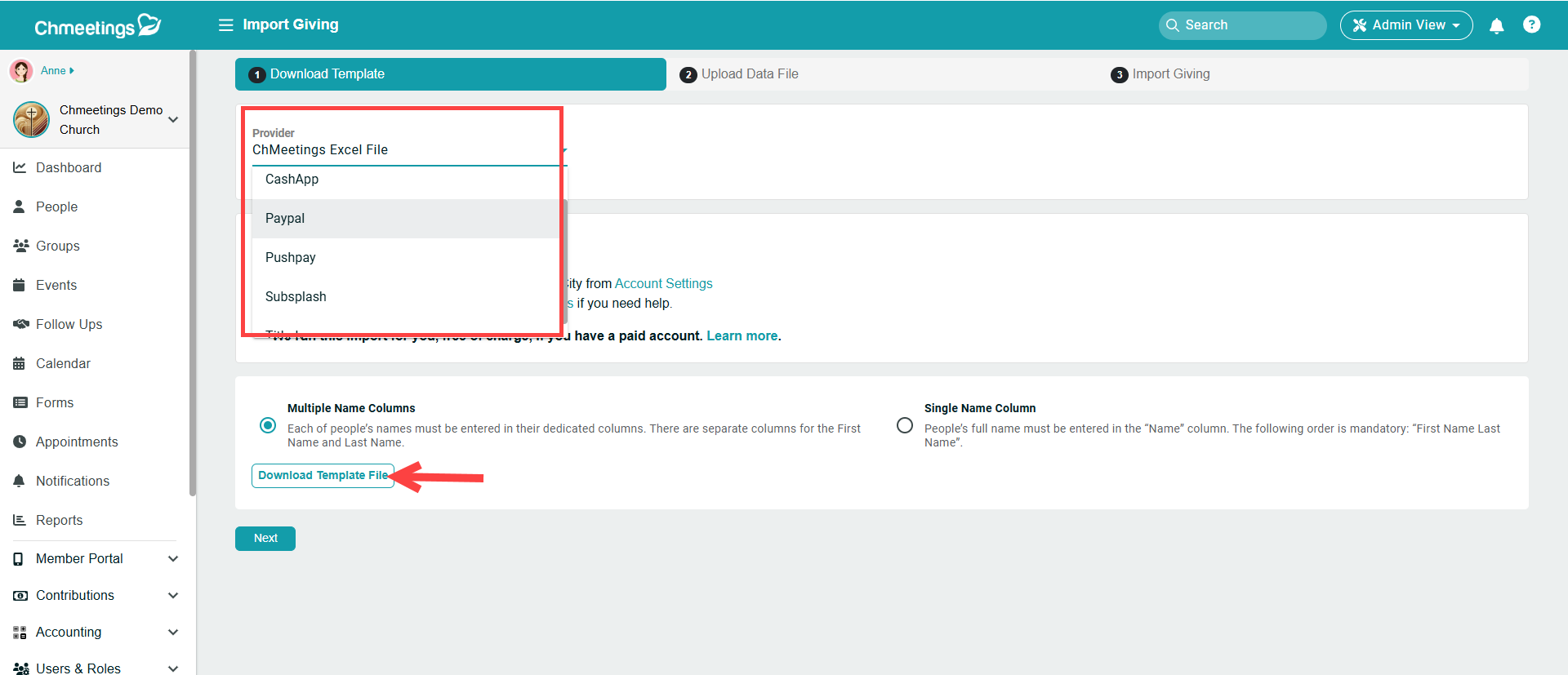Click into the Search field

click(1249, 25)
